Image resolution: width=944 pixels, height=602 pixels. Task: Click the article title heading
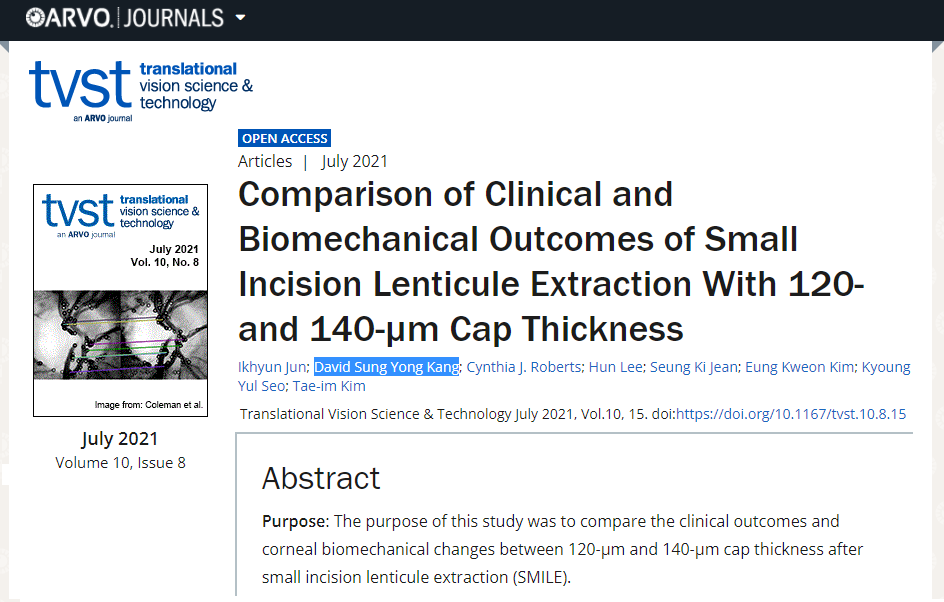(x=551, y=262)
